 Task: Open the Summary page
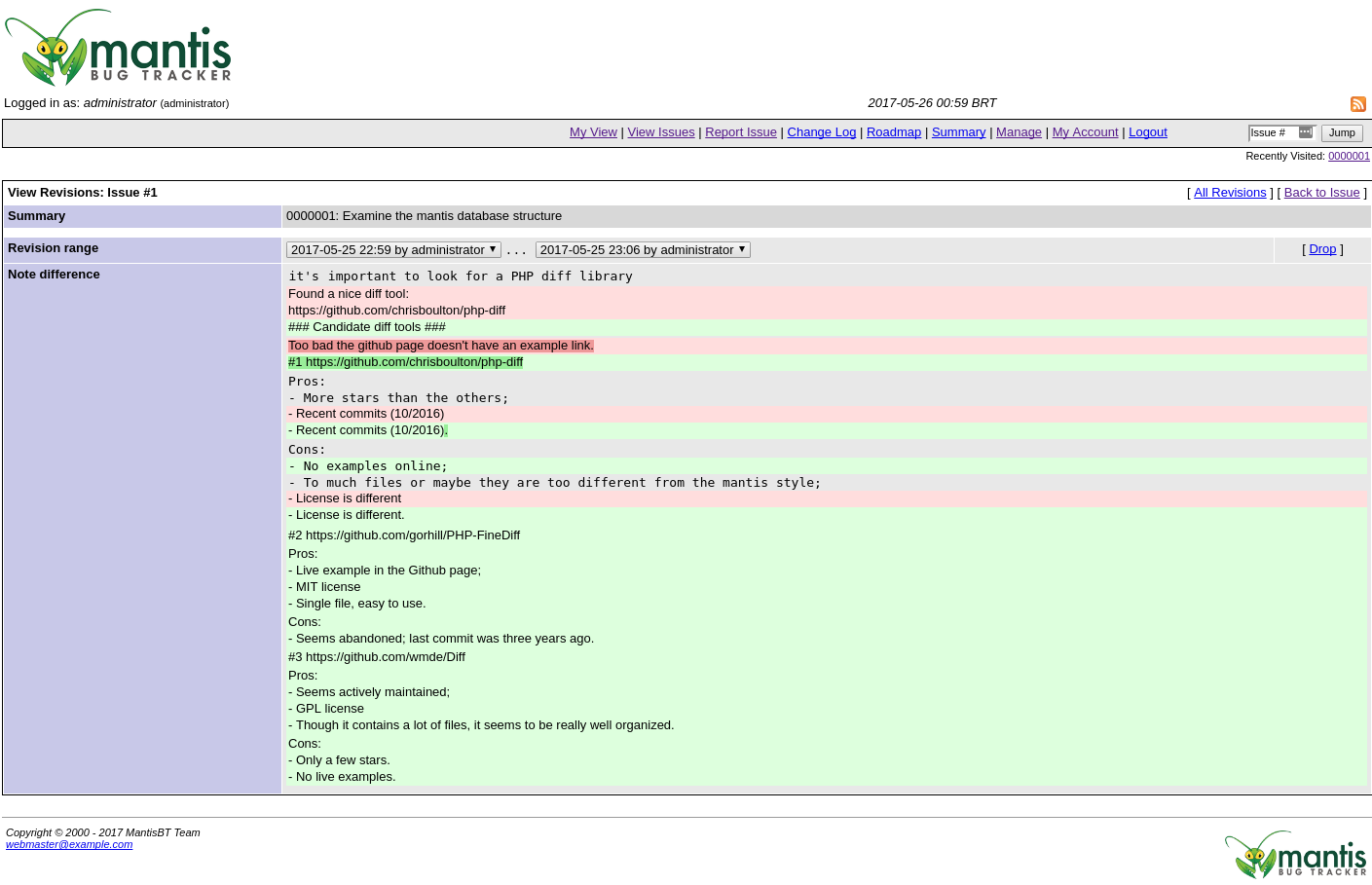[x=958, y=132]
